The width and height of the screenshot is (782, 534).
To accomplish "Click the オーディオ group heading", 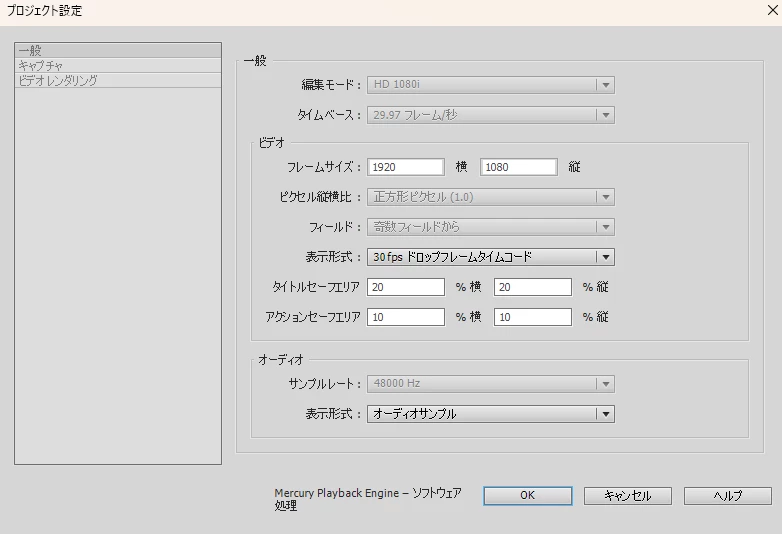I will (x=281, y=359).
